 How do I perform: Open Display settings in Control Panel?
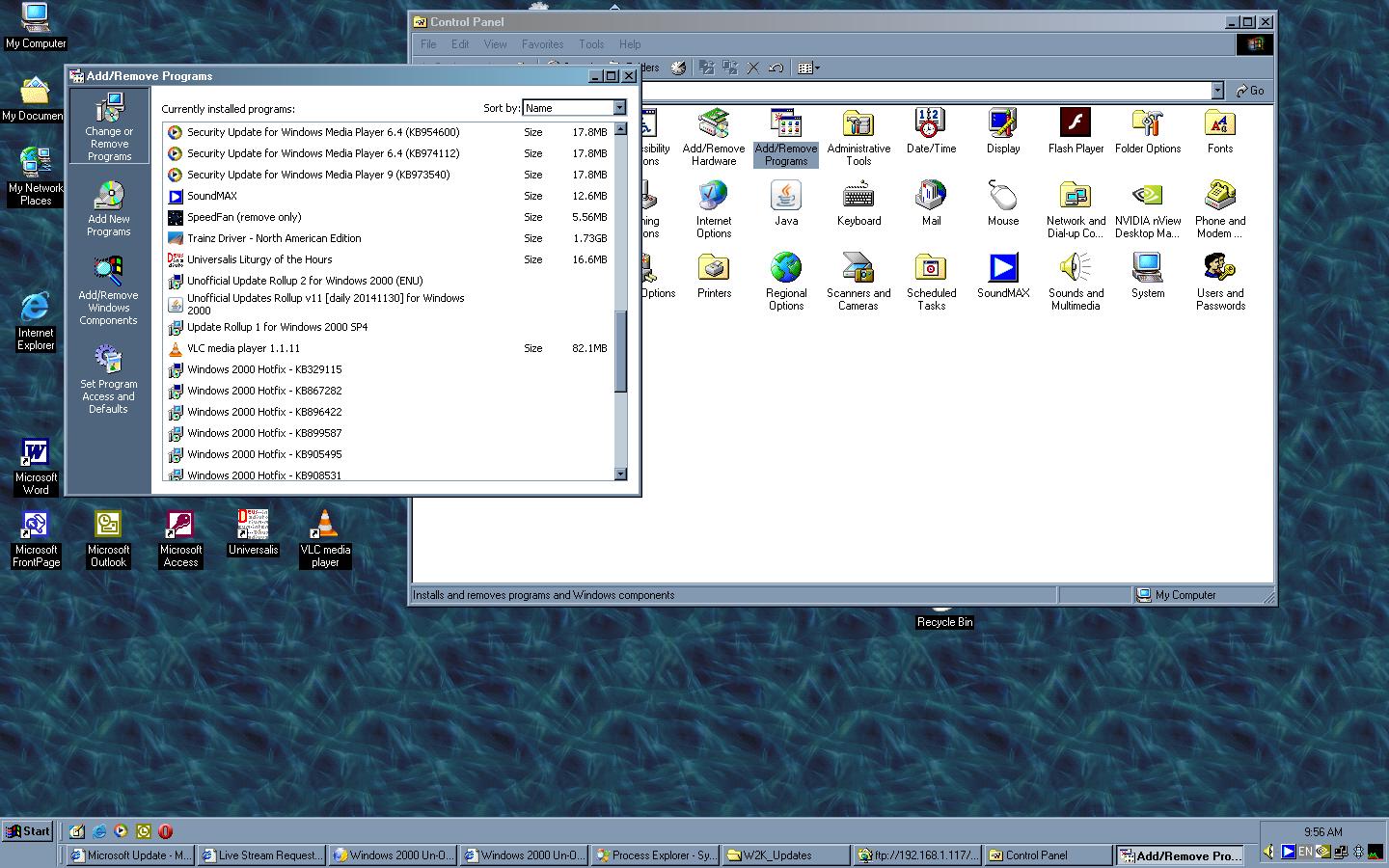(1003, 131)
